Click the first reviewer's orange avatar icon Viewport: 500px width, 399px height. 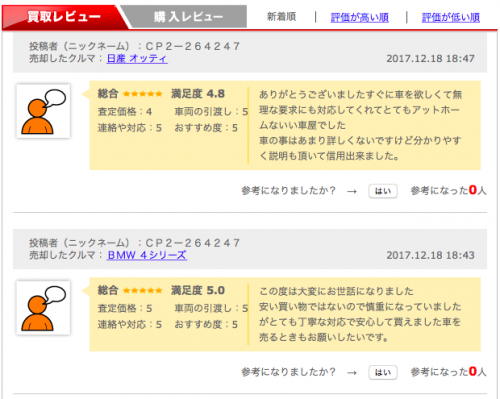[x=43, y=111]
